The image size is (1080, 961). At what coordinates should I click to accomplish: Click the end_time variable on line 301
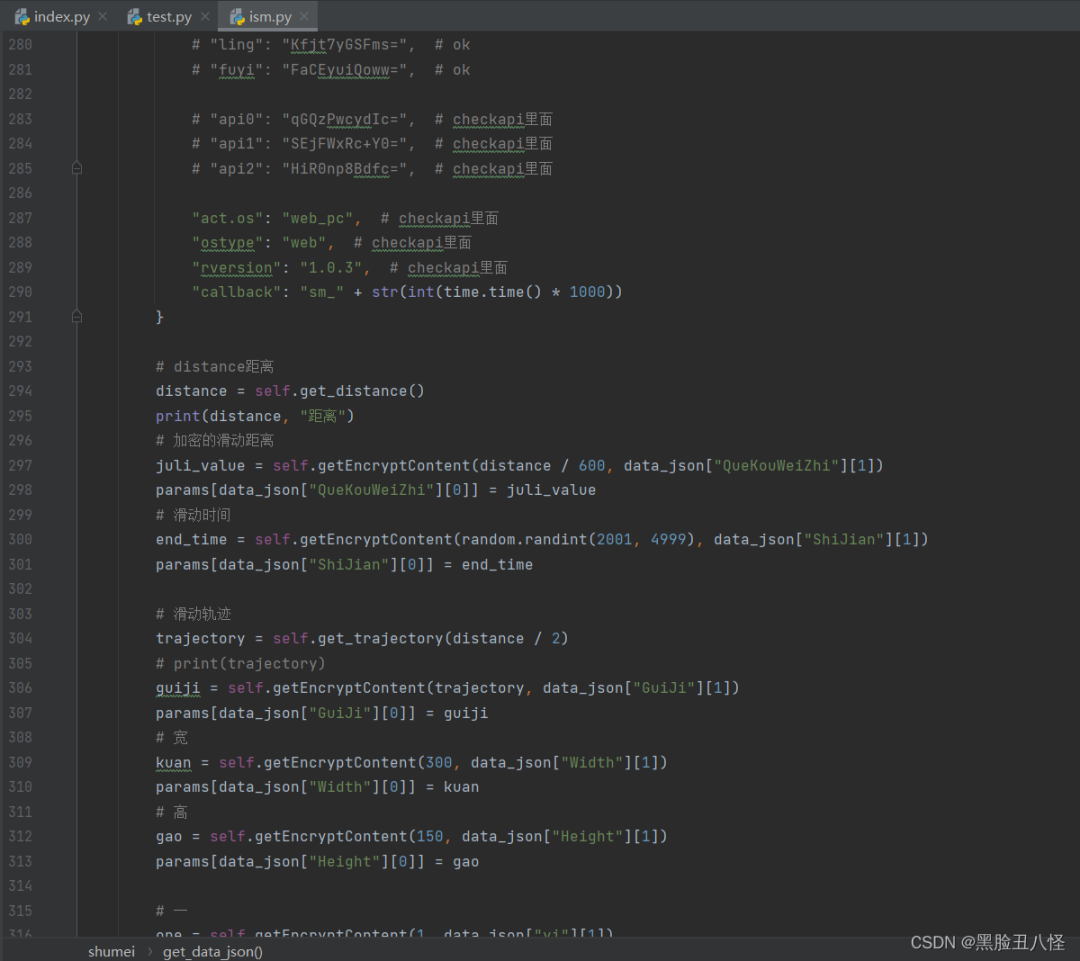click(497, 565)
